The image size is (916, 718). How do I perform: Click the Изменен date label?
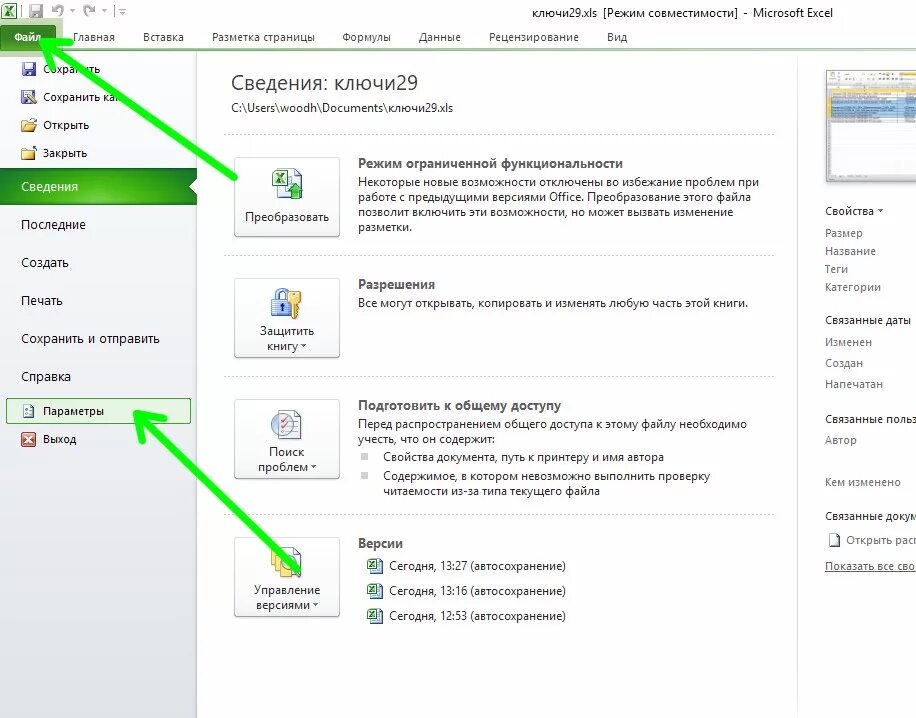[x=848, y=342]
